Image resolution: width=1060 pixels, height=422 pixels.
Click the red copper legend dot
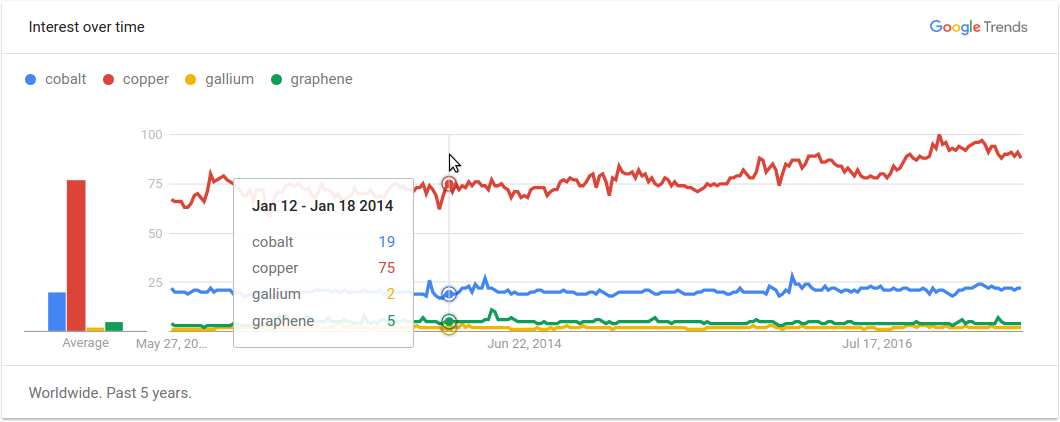click(109, 79)
